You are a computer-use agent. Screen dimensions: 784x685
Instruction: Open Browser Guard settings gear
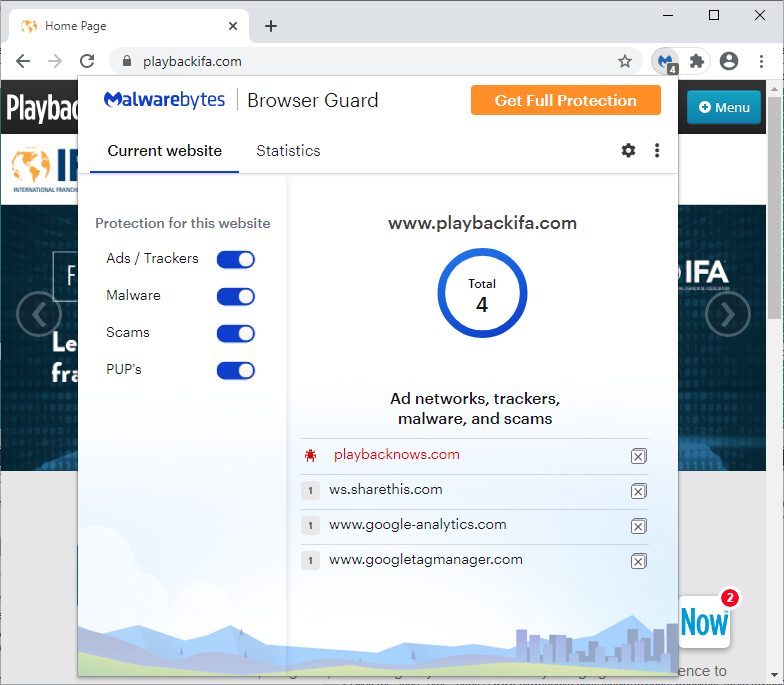click(628, 150)
